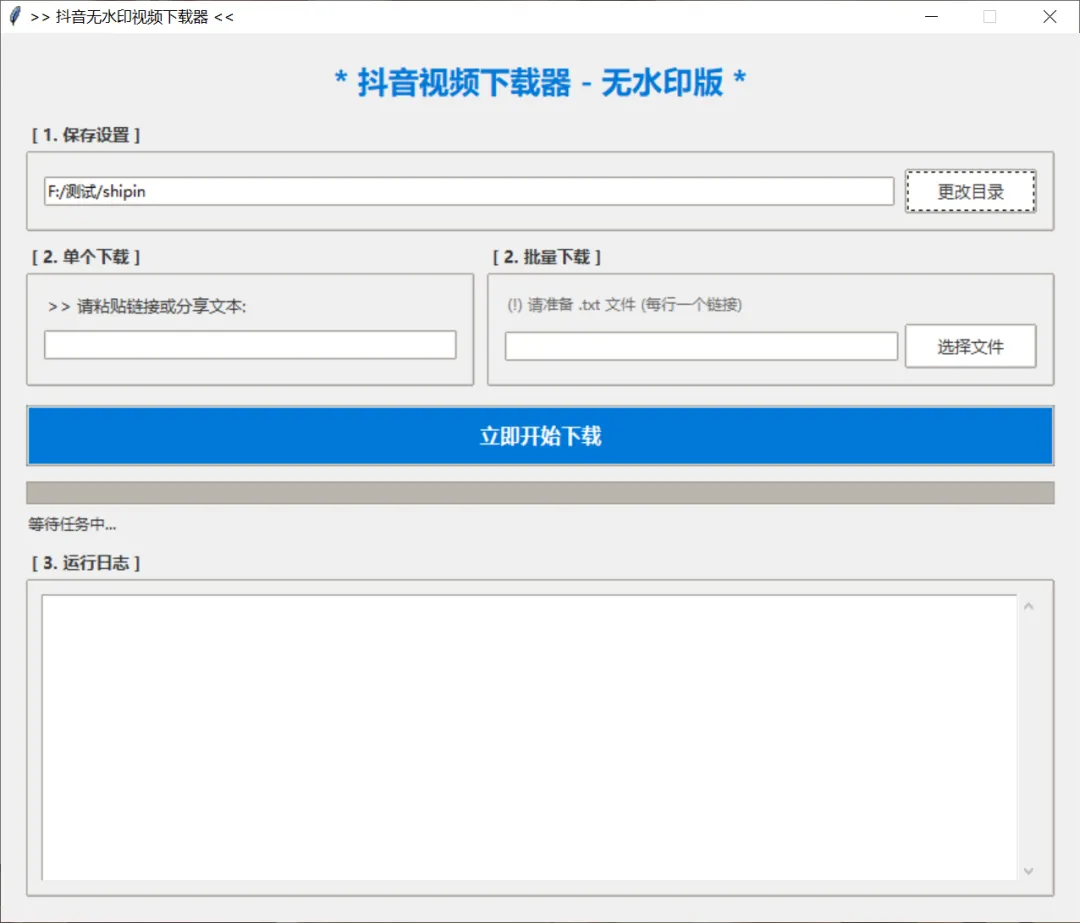Click the 选择文件 button

pyautogui.click(x=970, y=346)
